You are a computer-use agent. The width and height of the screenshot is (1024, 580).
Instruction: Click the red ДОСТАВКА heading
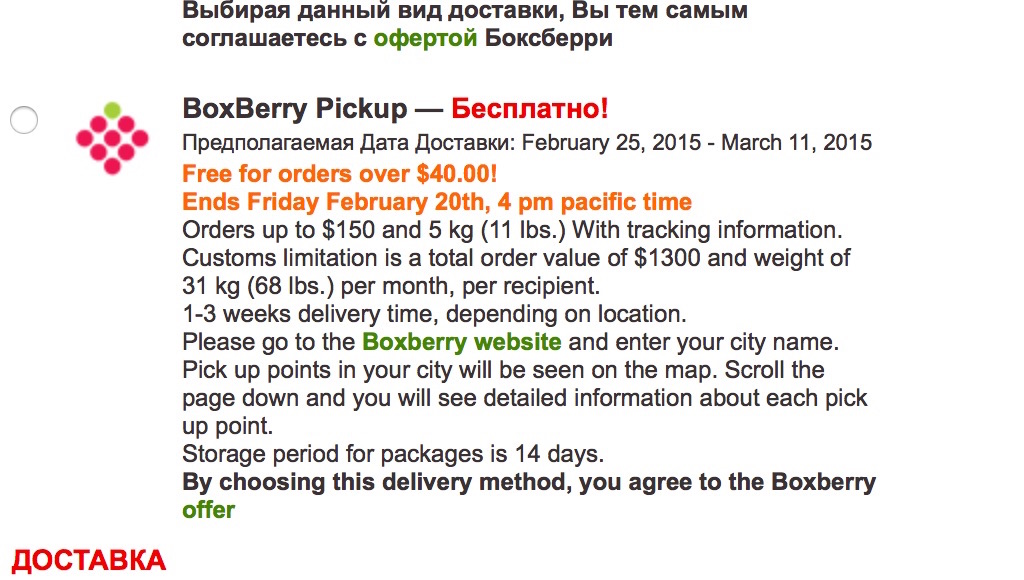click(89, 561)
